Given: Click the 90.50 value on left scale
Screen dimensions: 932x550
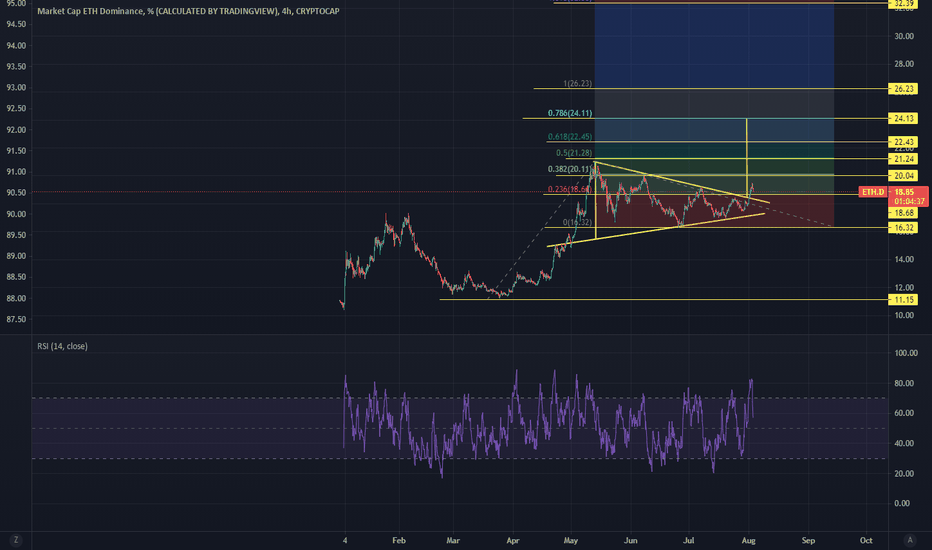Looking at the screenshot, I should click(x=16, y=193).
